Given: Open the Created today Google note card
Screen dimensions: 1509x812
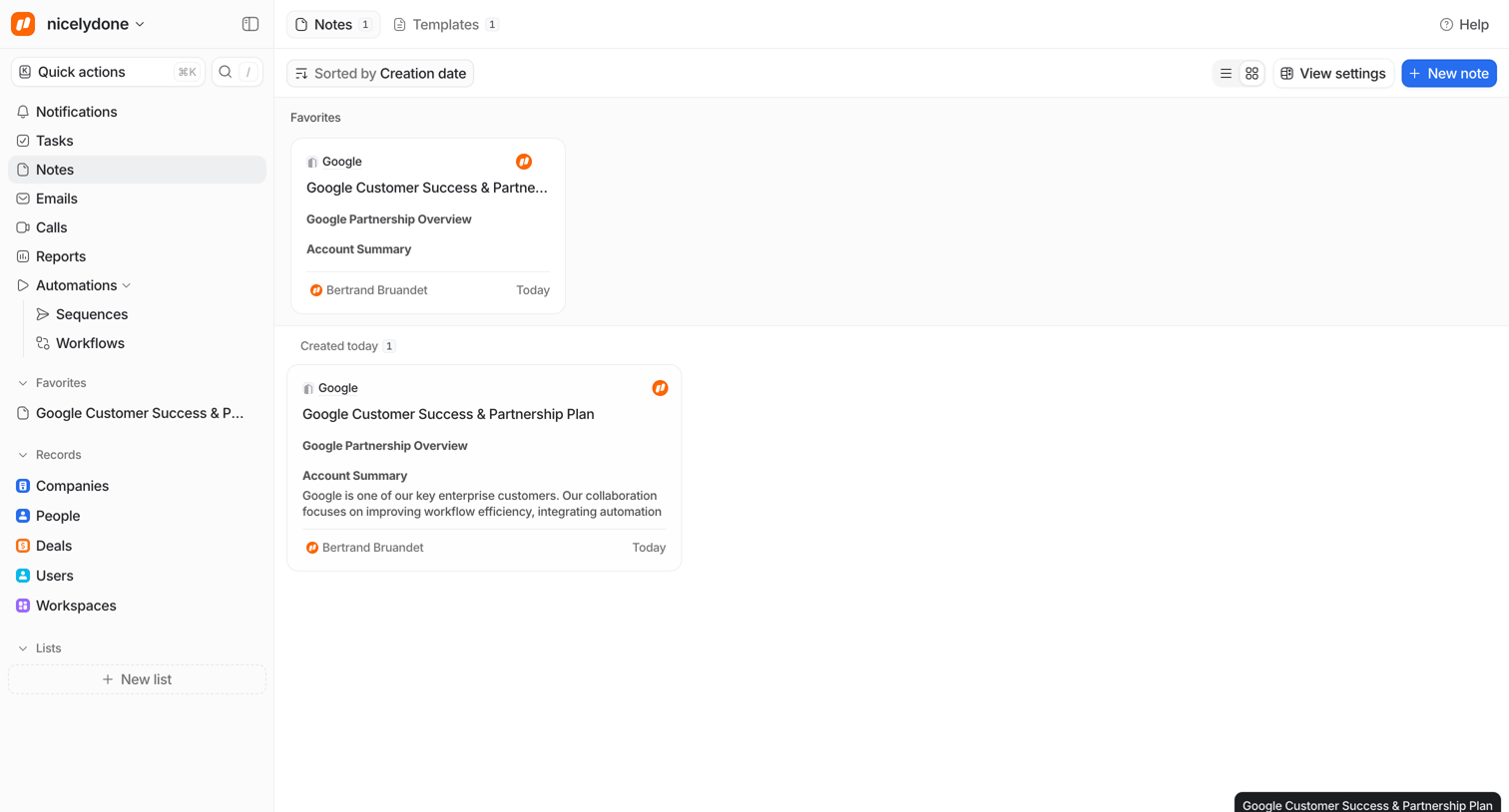Looking at the screenshot, I should pyautogui.click(x=484, y=468).
